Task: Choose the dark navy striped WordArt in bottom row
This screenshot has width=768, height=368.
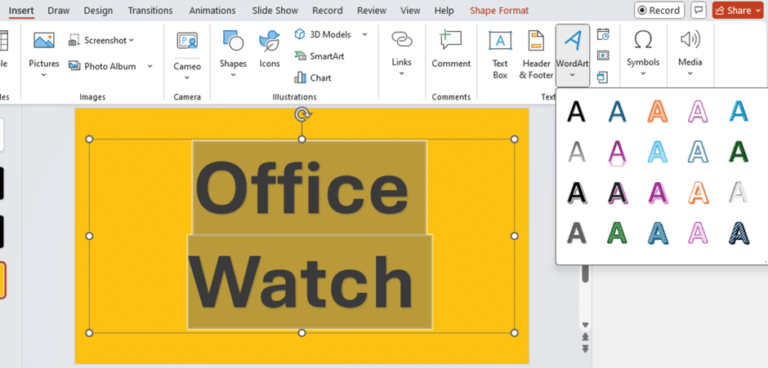Action: pyautogui.click(x=739, y=233)
